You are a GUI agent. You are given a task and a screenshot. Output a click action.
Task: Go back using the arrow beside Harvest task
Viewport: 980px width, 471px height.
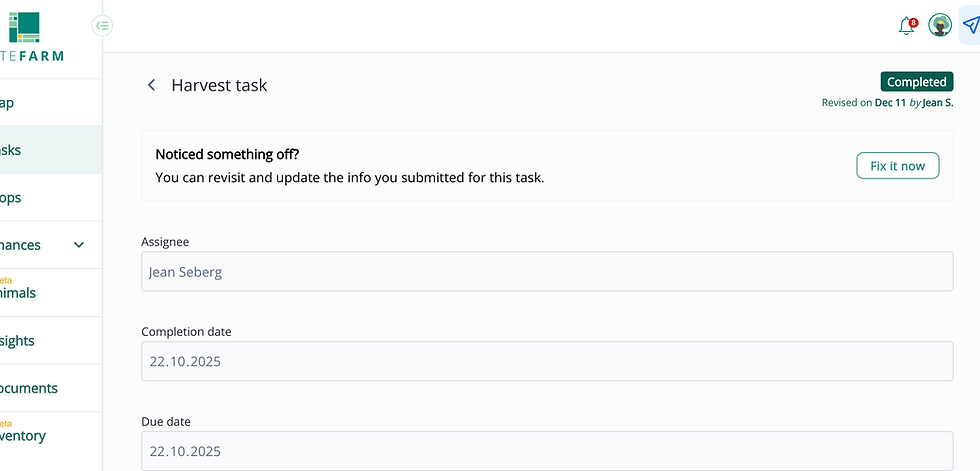(x=152, y=86)
